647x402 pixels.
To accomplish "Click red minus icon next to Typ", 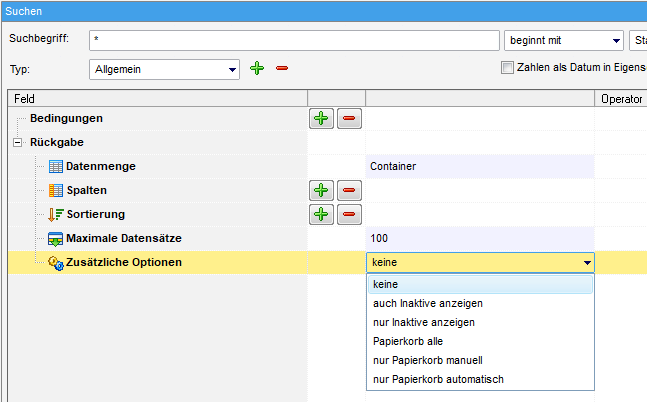I will [x=282, y=68].
